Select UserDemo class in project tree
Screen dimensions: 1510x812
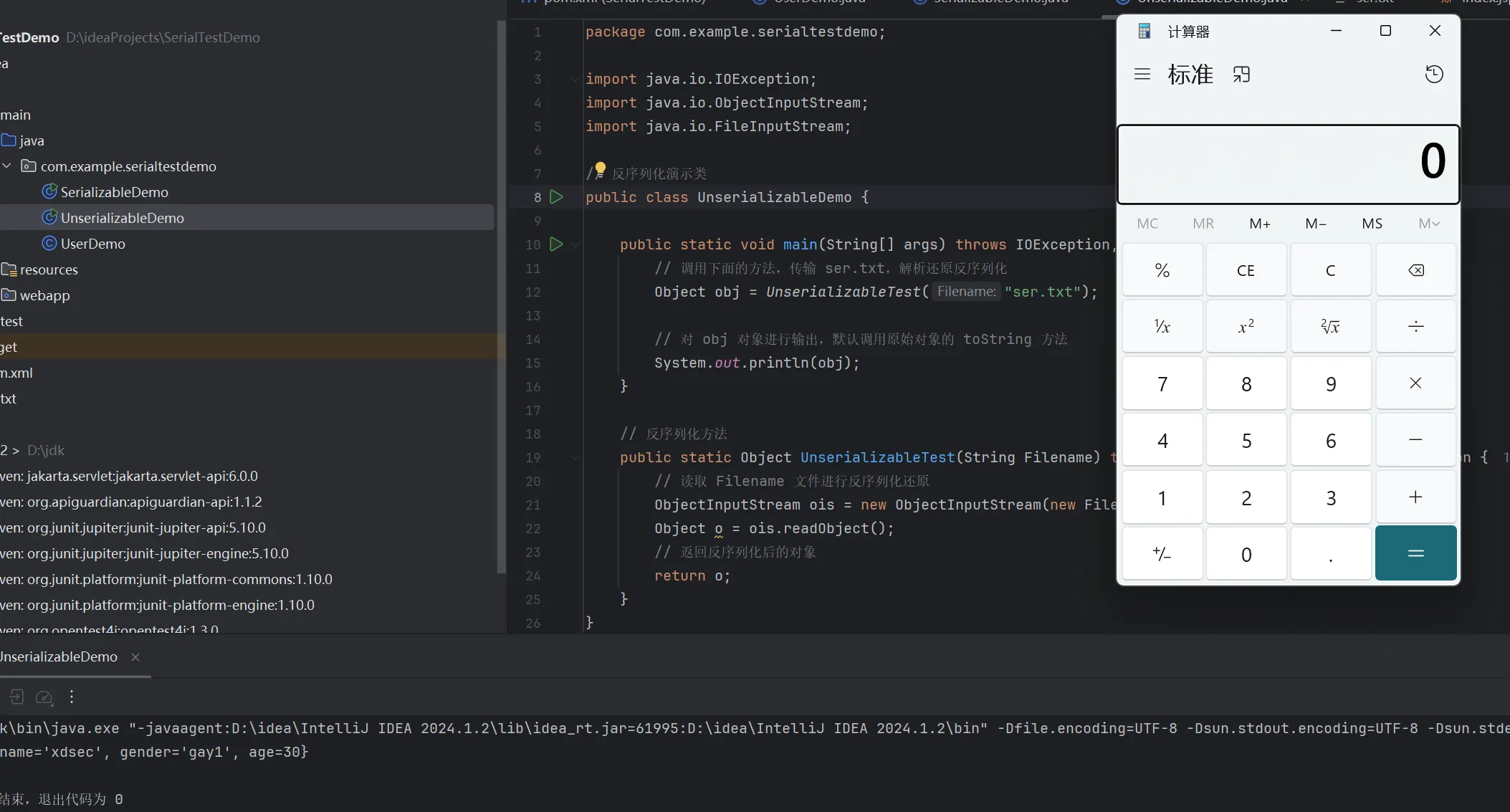point(92,244)
